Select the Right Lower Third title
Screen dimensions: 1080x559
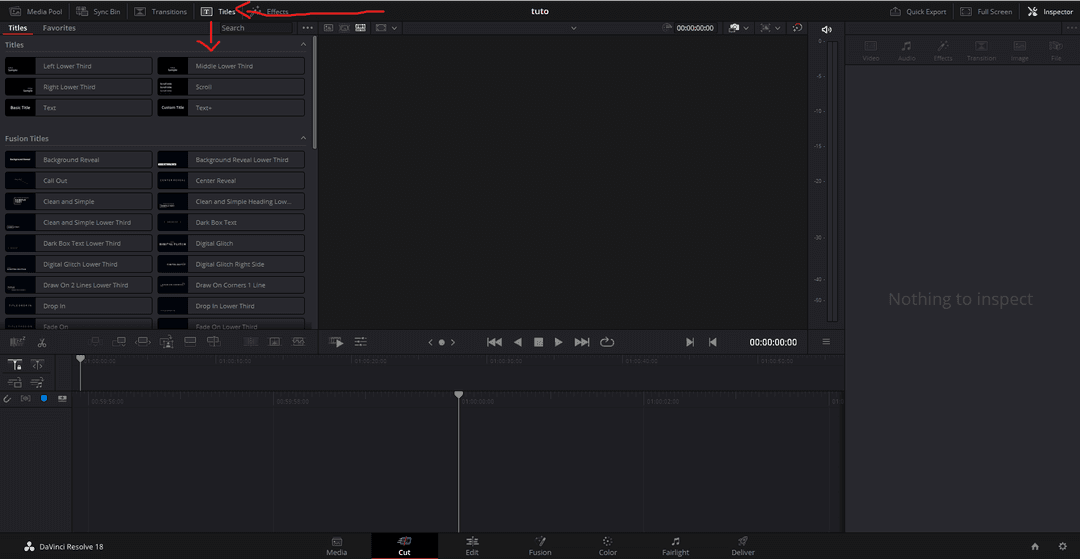(79, 87)
